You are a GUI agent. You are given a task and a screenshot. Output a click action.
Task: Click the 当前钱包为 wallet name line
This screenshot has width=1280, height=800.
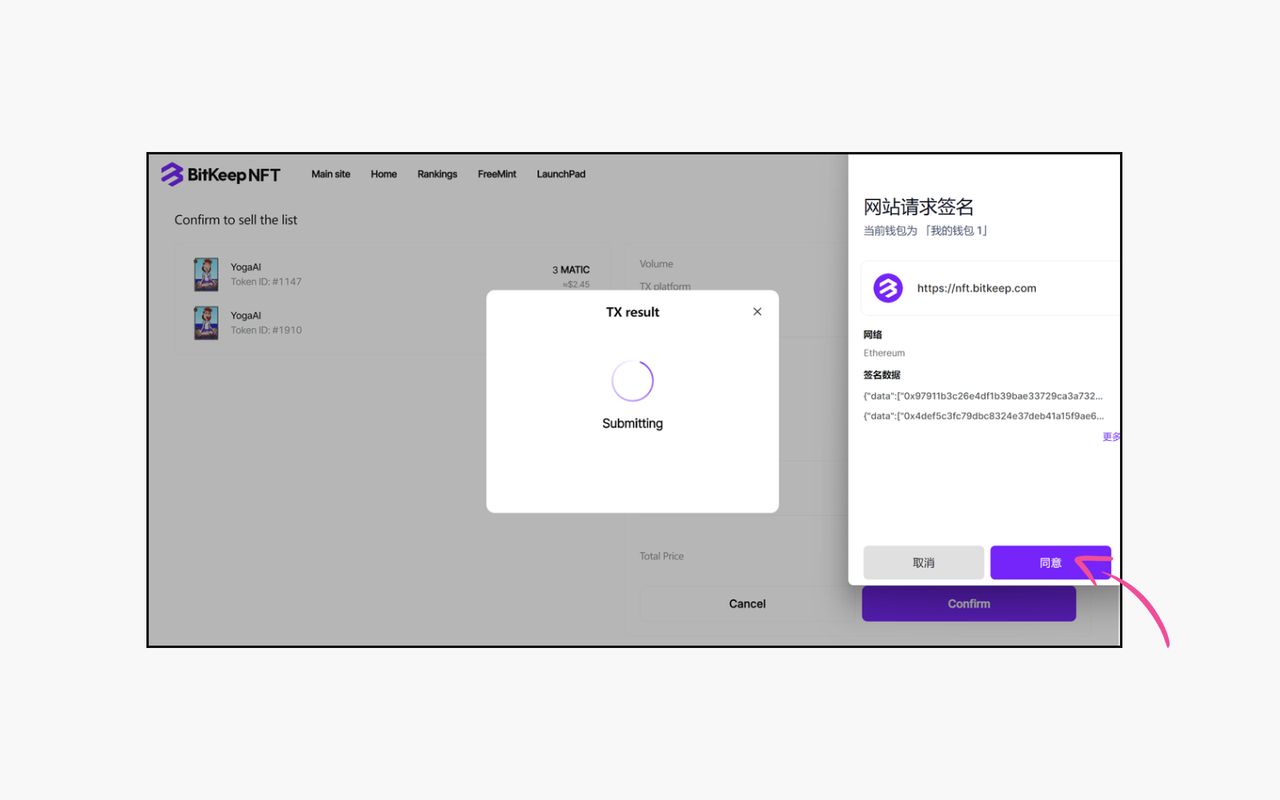tap(925, 231)
